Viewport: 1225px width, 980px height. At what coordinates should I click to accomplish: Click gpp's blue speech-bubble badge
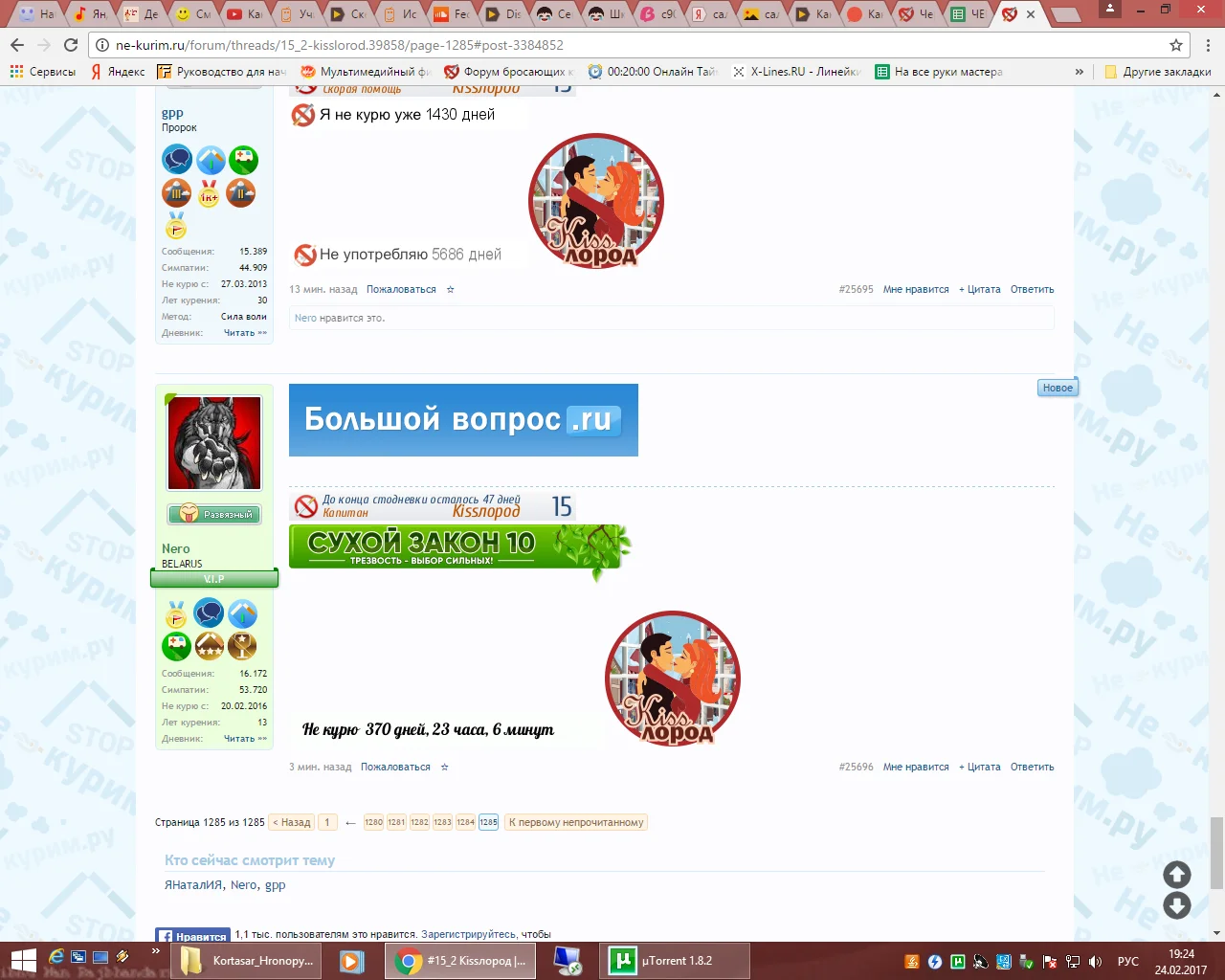177,160
